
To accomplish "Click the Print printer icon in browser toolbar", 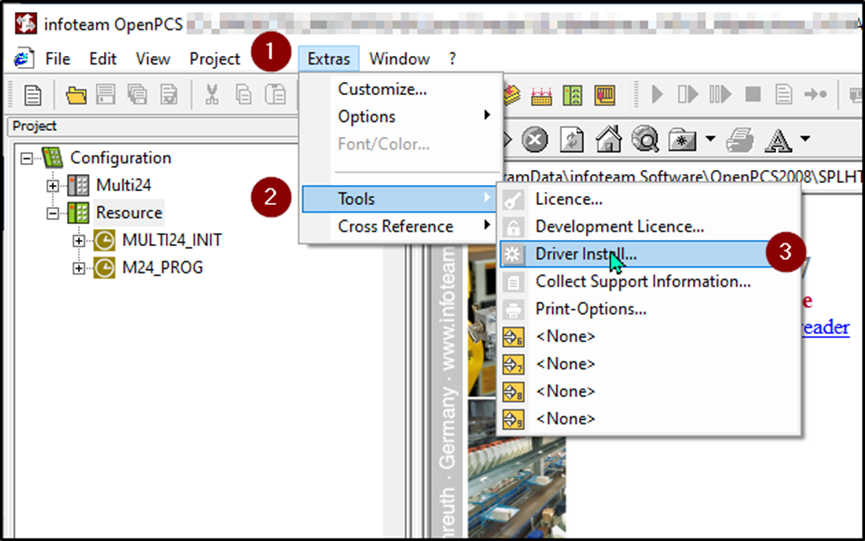I will (740, 139).
